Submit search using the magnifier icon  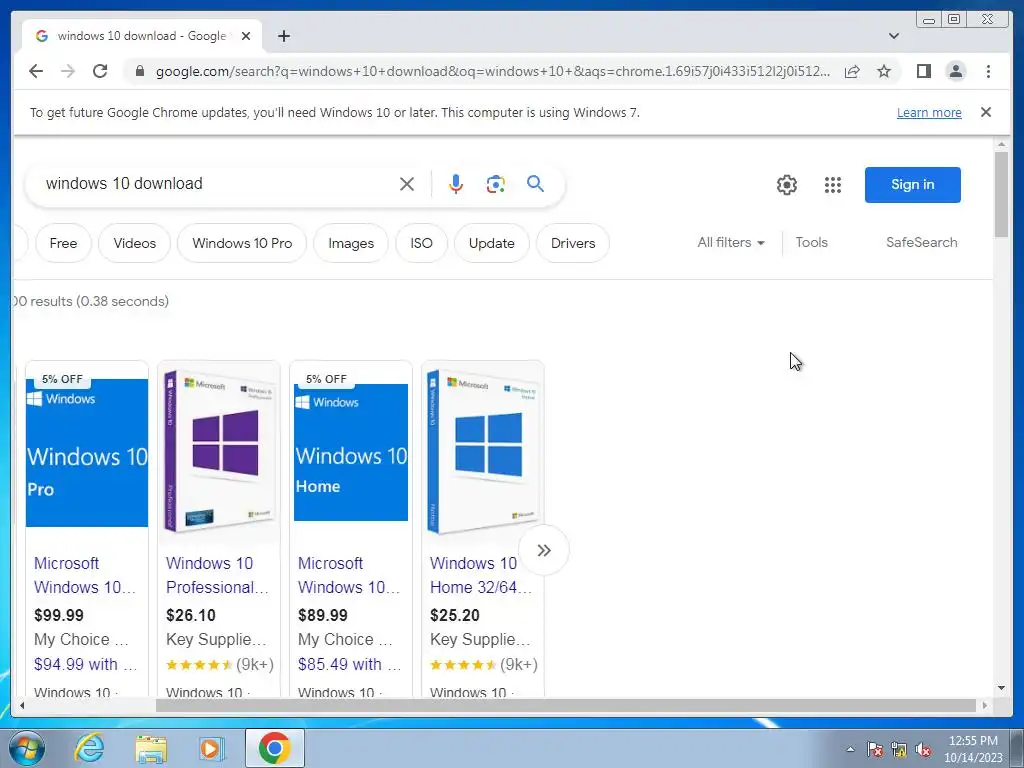pyautogui.click(x=535, y=184)
